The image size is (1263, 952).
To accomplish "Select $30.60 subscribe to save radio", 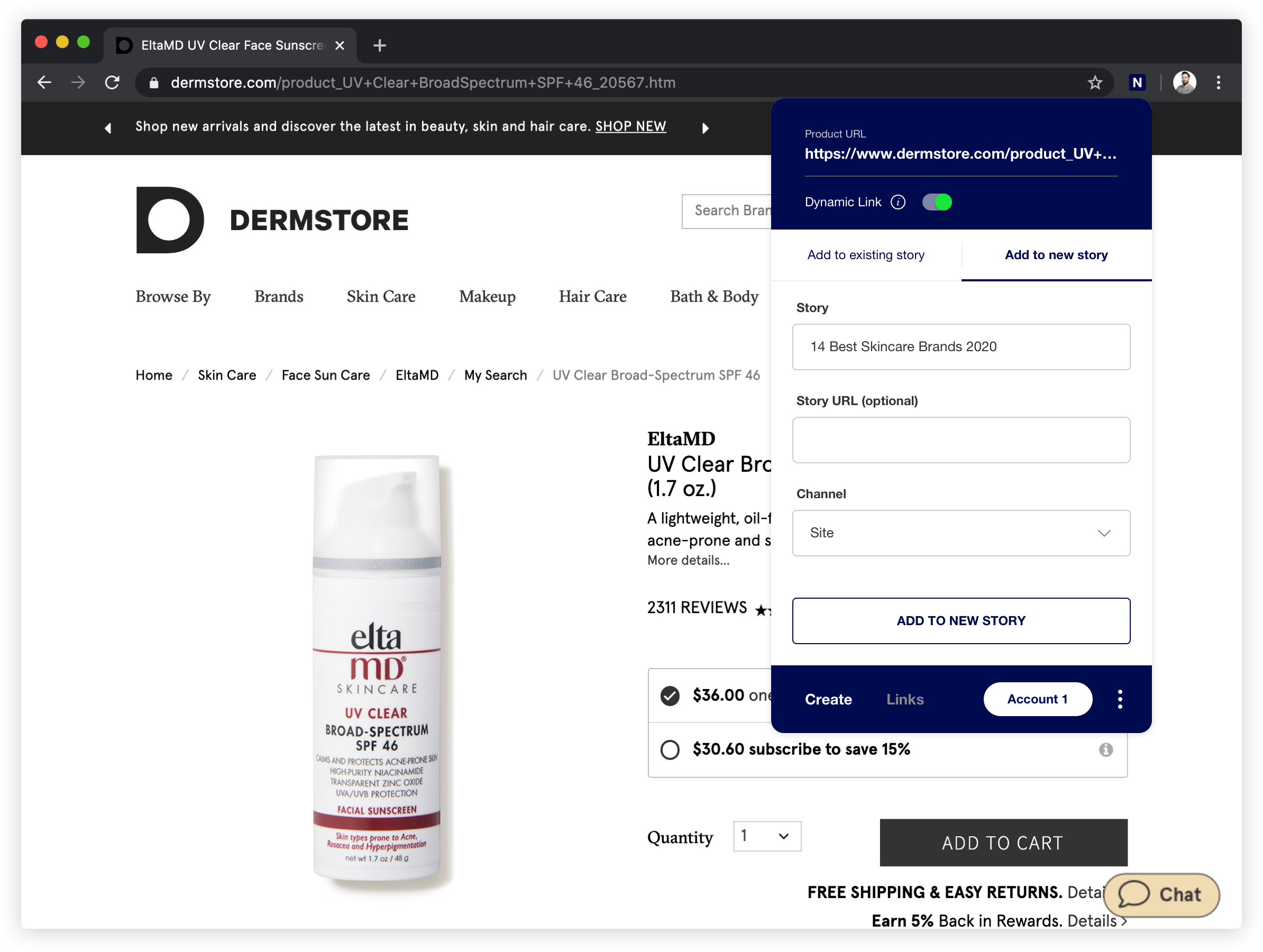I will click(x=670, y=750).
